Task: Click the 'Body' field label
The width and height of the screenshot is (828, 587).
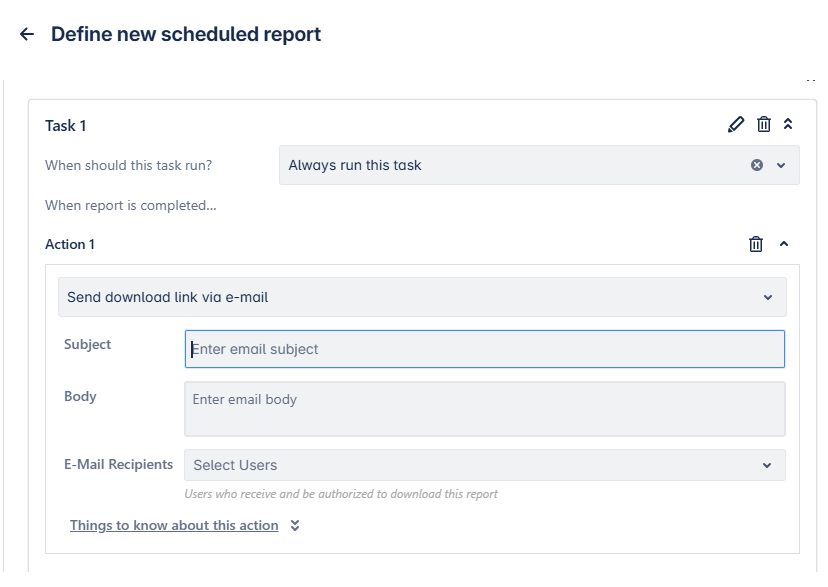Action: (x=80, y=396)
